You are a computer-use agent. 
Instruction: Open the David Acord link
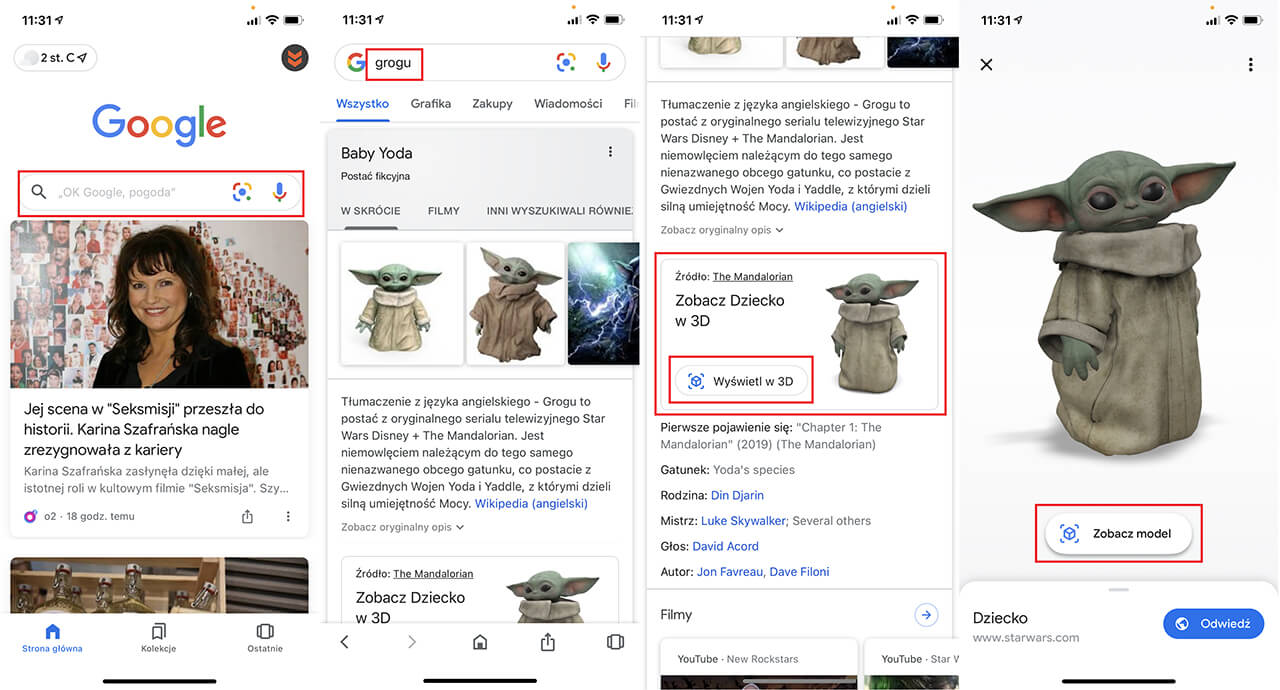(x=726, y=546)
